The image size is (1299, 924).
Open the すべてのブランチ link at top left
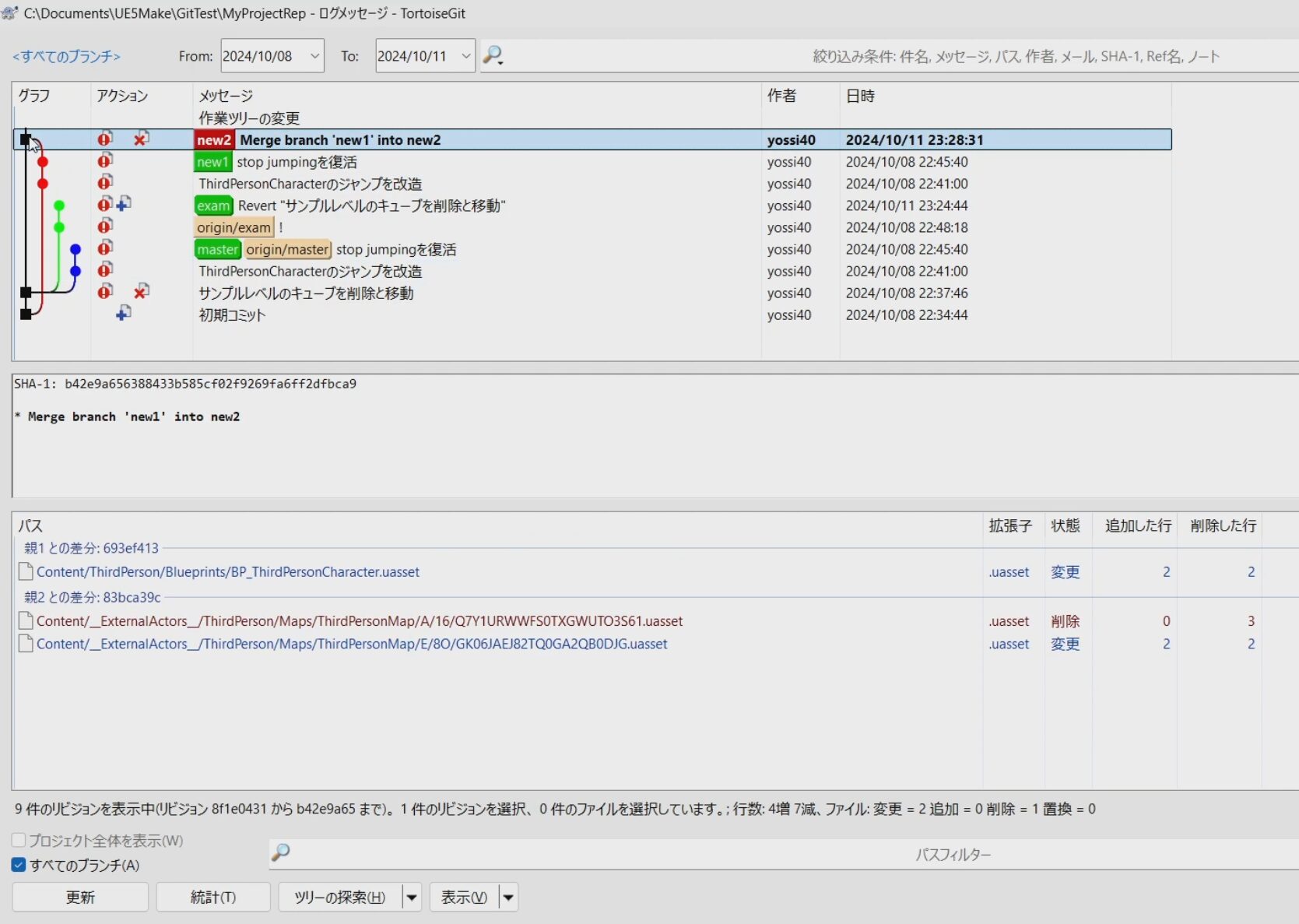pyautogui.click(x=66, y=56)
